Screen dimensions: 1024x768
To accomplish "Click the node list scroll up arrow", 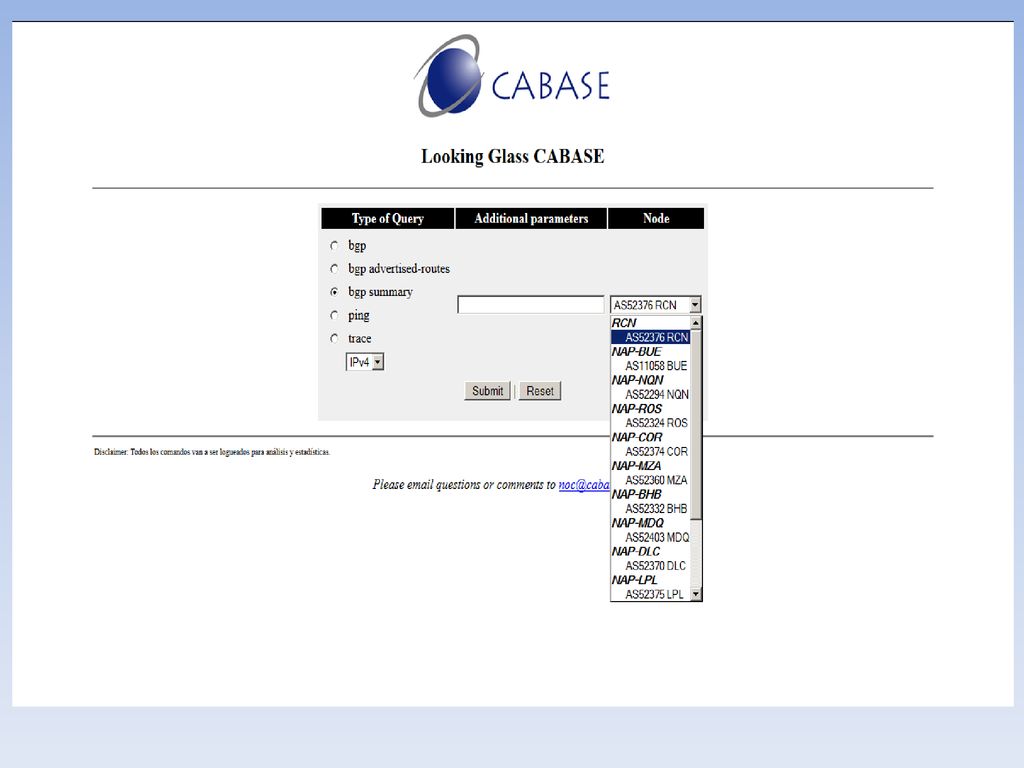I will click(696, 323).
